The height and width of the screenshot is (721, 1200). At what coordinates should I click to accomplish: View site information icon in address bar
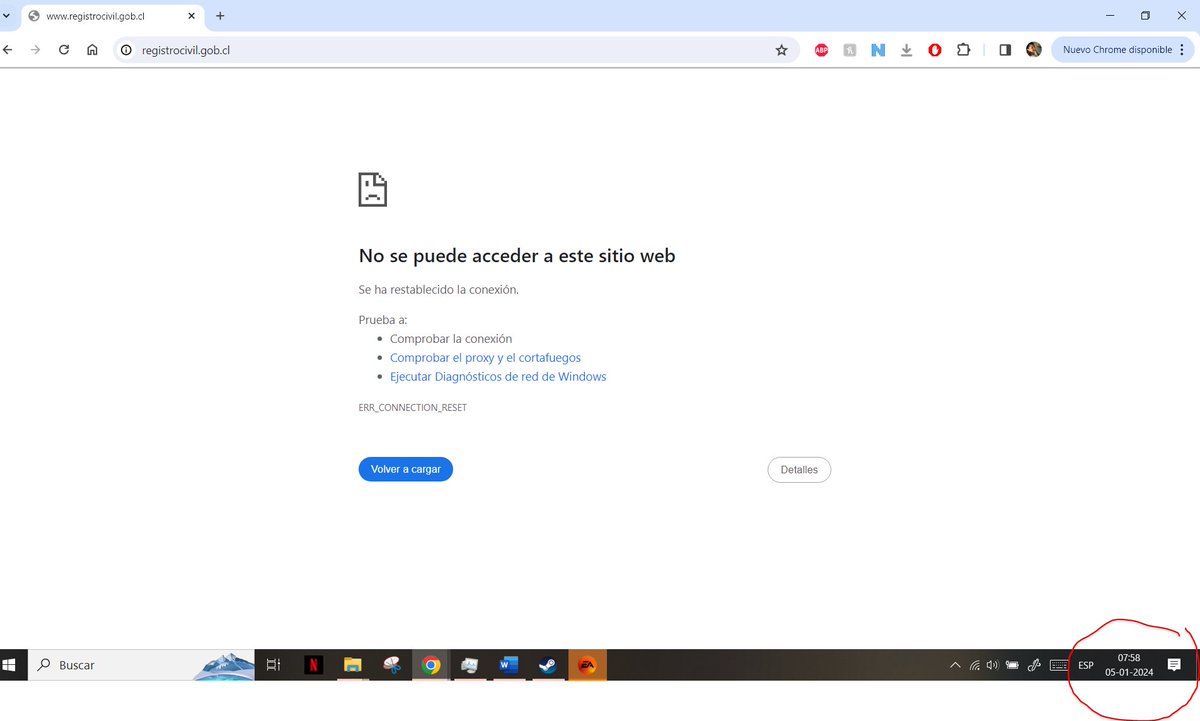pos(126,49)
